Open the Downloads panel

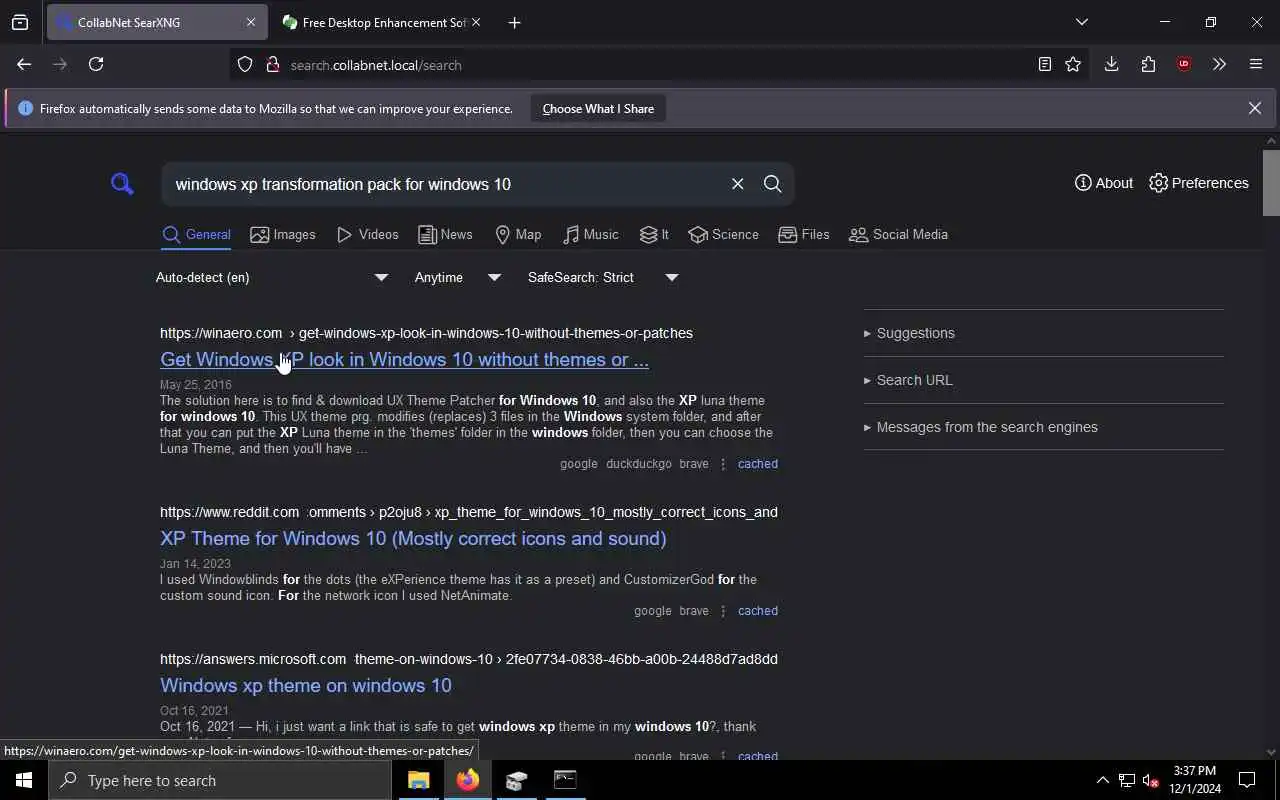(1111, 64)
